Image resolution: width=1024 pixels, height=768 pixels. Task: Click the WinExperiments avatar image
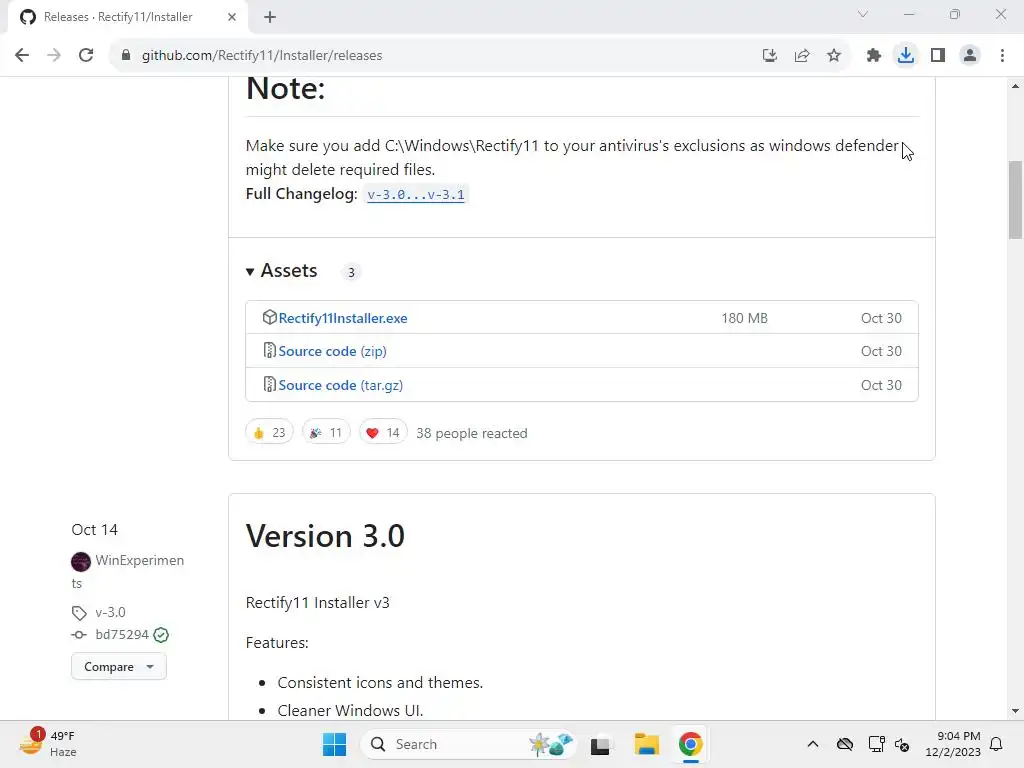tap(81, 562)
